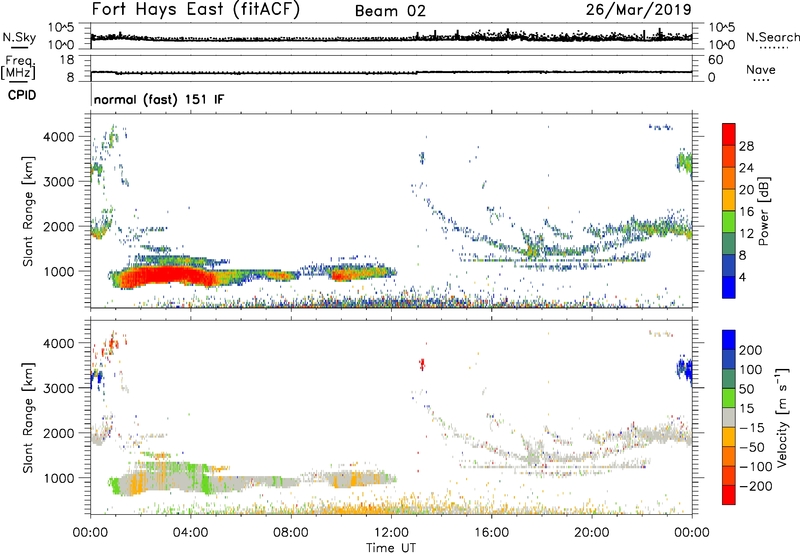The height and width of the screenshot is (554, 800).
Task: Click the '12:00' time axis label
Action: click(x=391, y=533)
